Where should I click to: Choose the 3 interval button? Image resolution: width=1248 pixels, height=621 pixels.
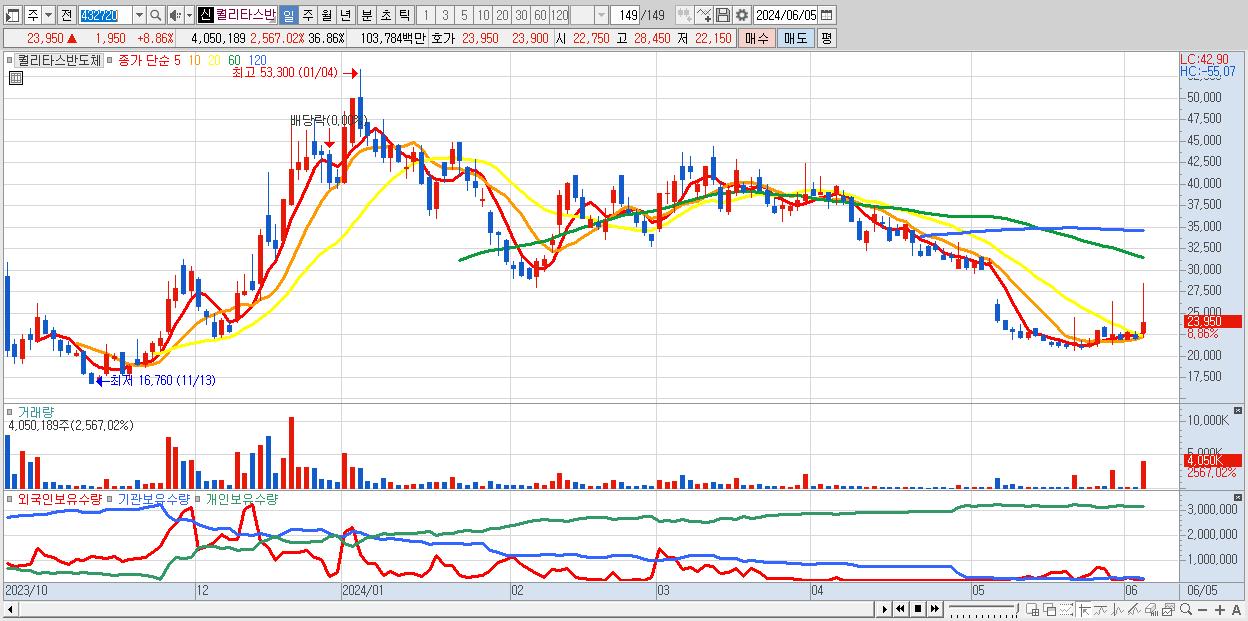pos(445,15)
